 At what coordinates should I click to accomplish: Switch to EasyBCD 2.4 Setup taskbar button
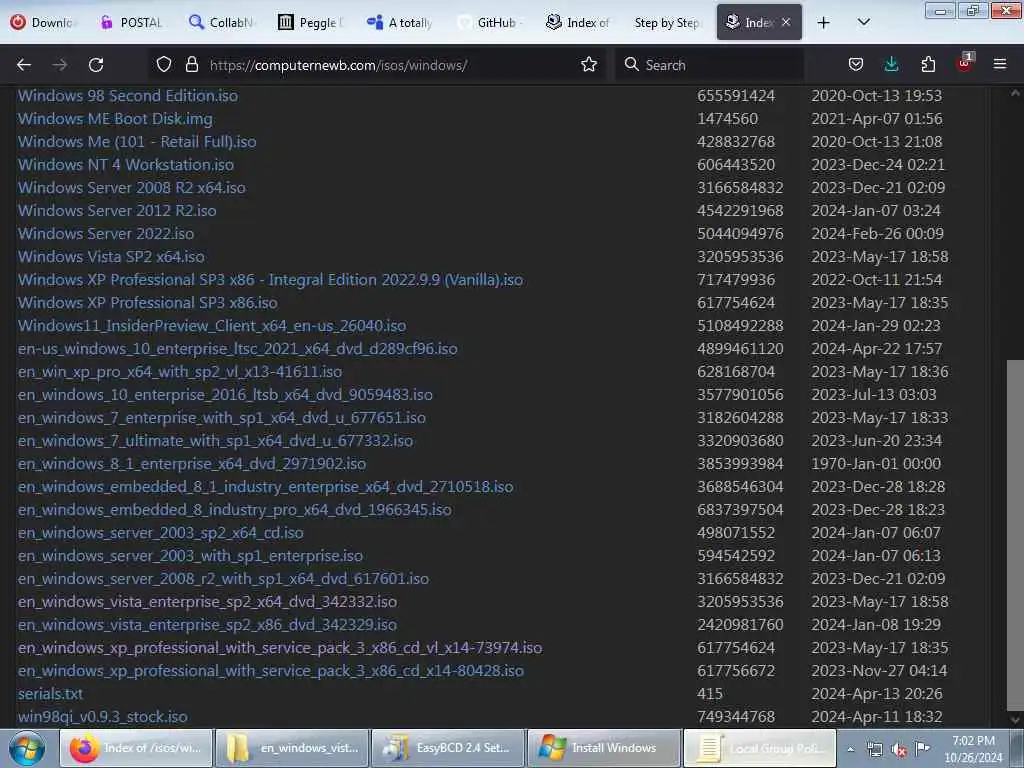click(448, 748)
